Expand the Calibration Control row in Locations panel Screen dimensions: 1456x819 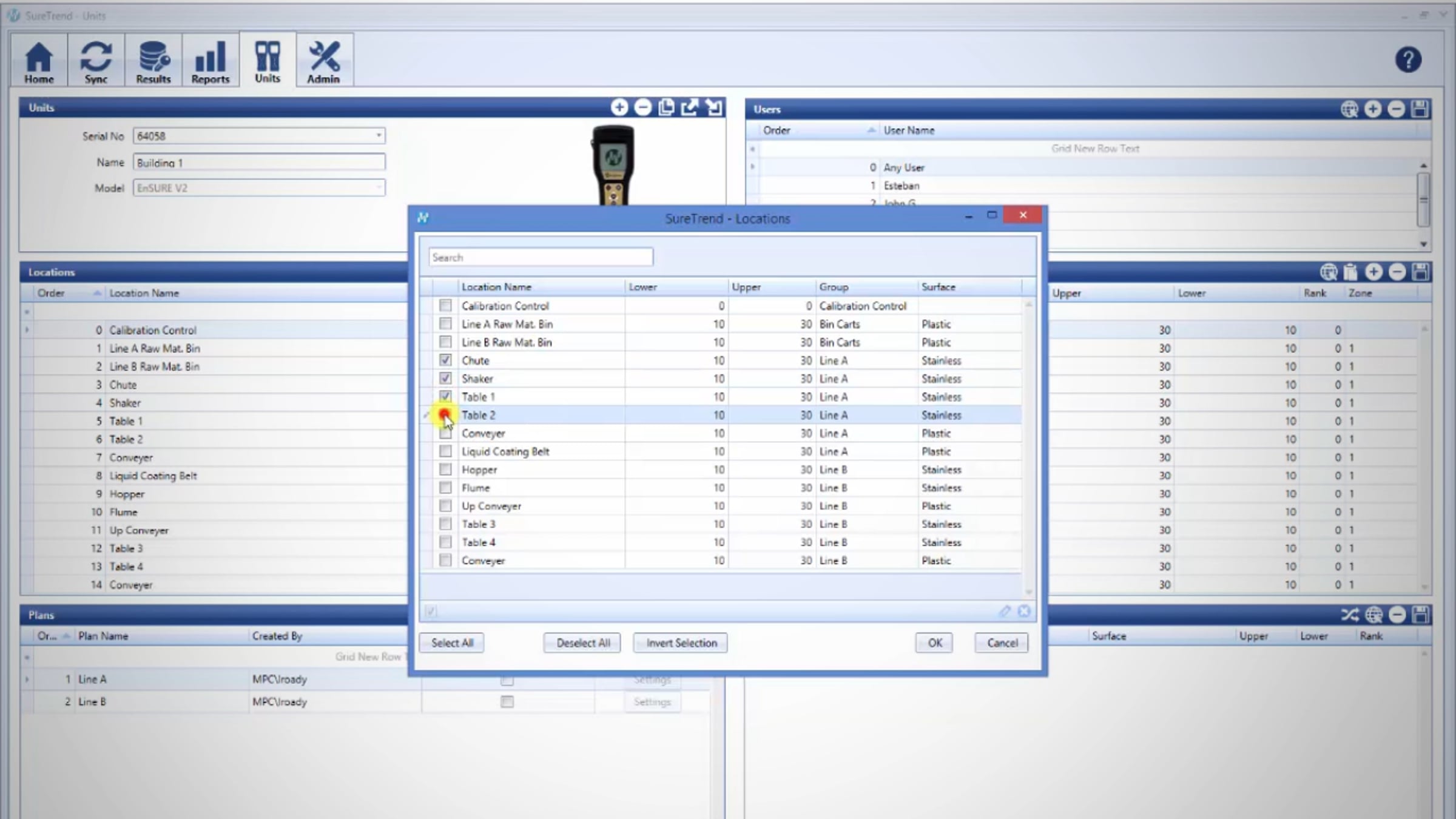(27, 330)
